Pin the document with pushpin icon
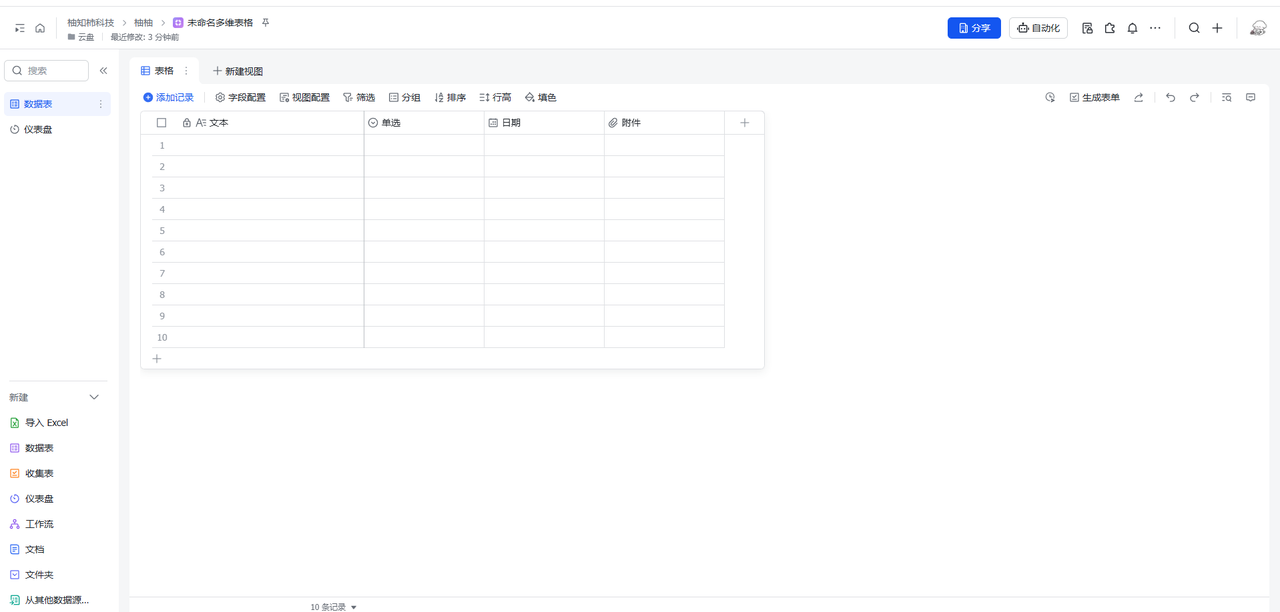 point(265,22)
